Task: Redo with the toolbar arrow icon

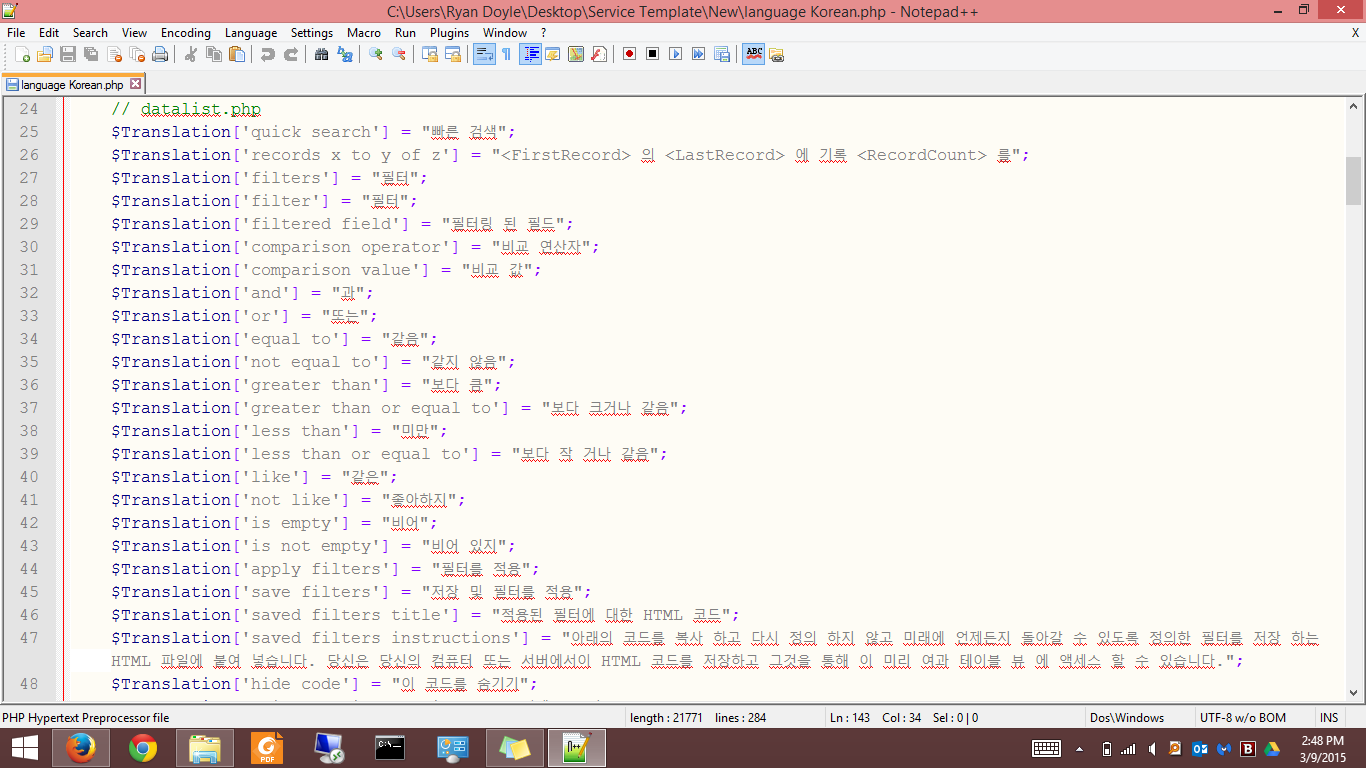Action: click(290, 54)
